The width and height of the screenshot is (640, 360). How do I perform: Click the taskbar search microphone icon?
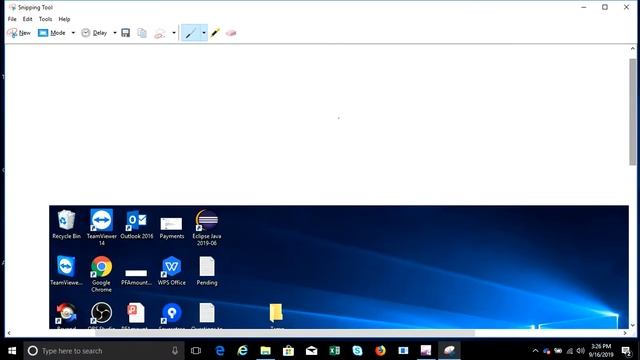[x=175, y=351]
